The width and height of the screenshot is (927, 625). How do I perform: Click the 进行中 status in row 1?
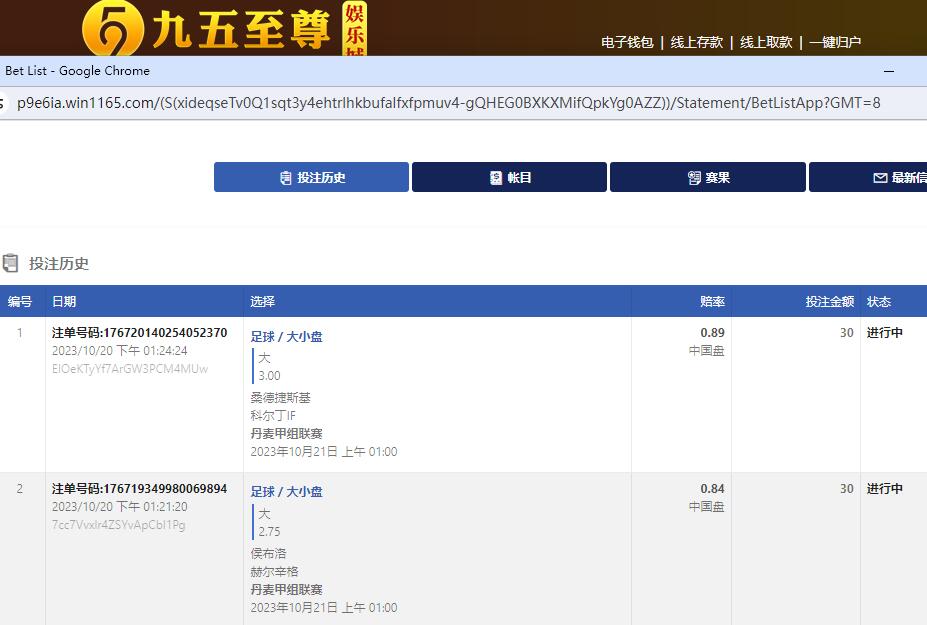pos(884,333)
